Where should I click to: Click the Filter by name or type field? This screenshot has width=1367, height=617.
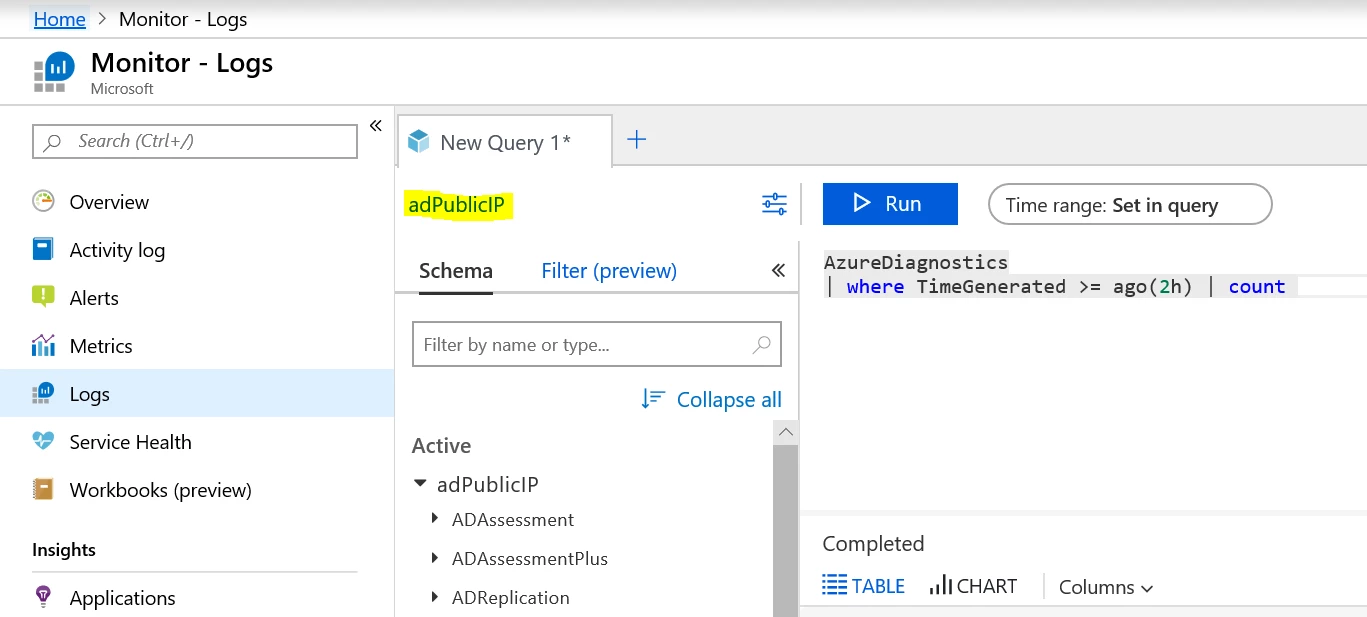point(597,345)
